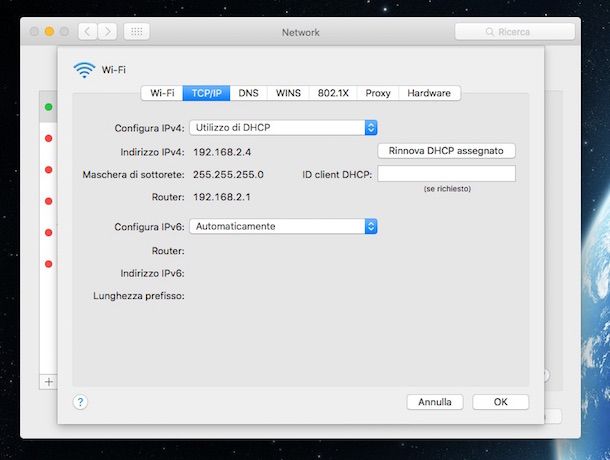Show all preferences grid icon

137,32
